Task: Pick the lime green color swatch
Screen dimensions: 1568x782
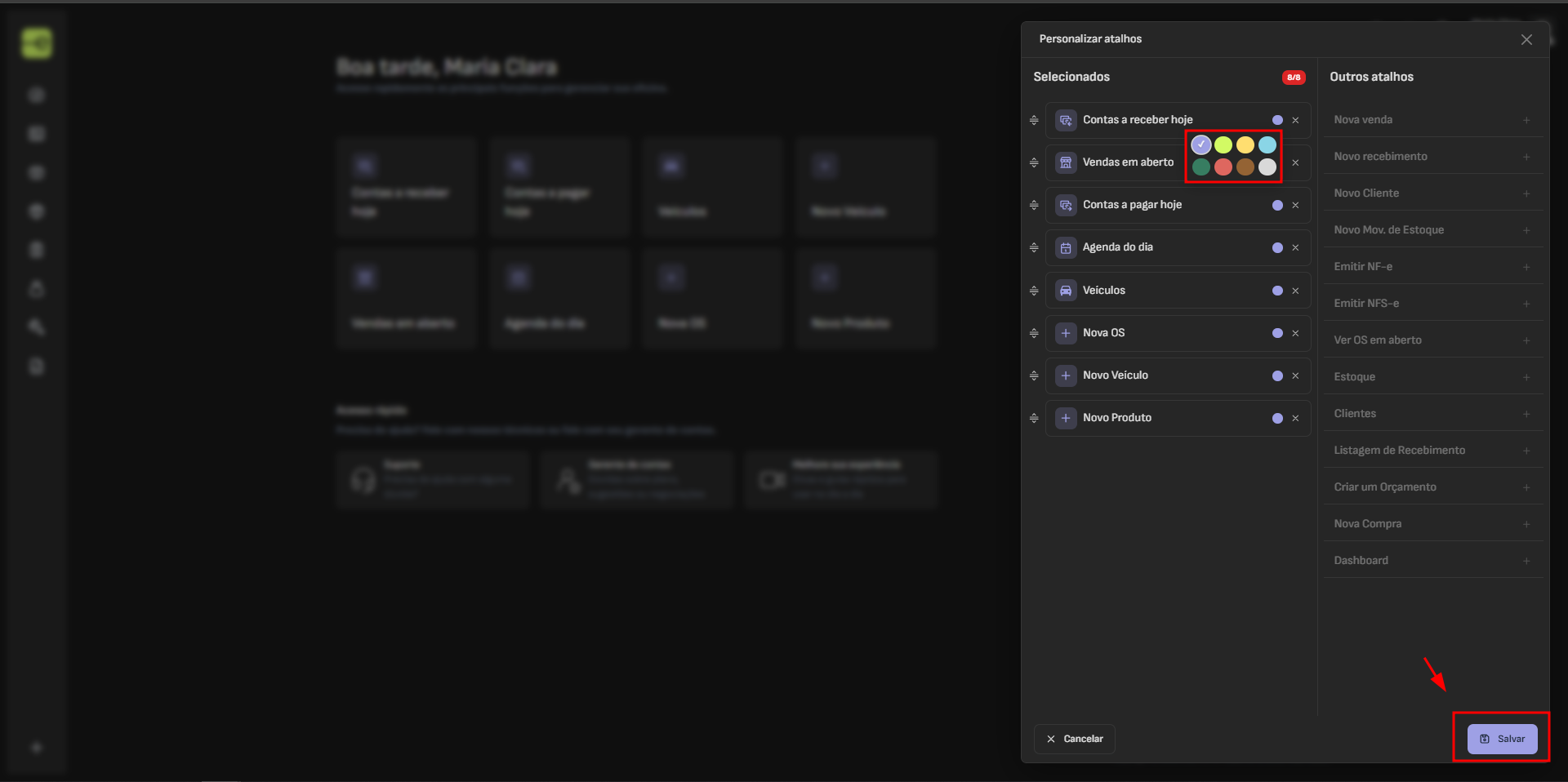Action: 1223,145
